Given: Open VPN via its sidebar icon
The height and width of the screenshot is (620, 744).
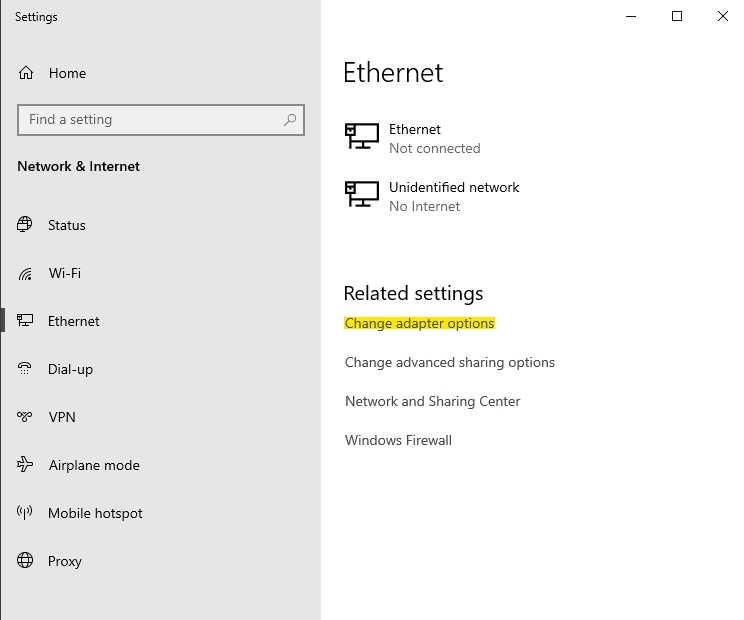Looking at the screenshot, I should click(25, 417).
